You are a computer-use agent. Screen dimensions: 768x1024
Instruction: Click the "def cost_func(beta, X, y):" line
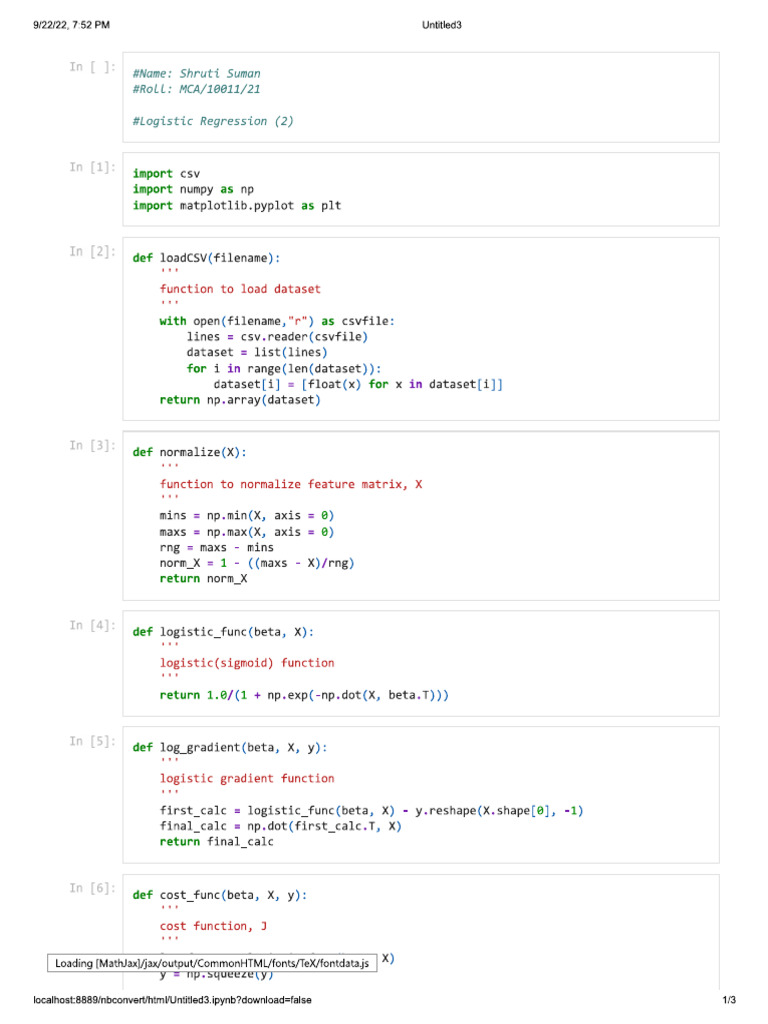(220, 895)
